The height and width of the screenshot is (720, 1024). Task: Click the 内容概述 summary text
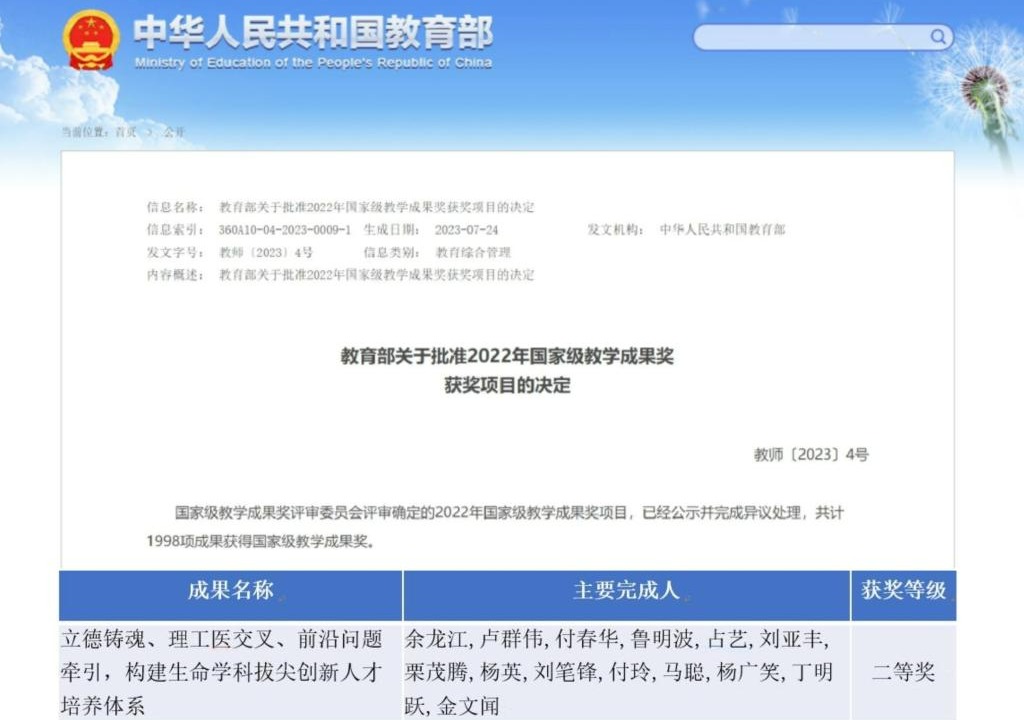click(x=376, y=275)
